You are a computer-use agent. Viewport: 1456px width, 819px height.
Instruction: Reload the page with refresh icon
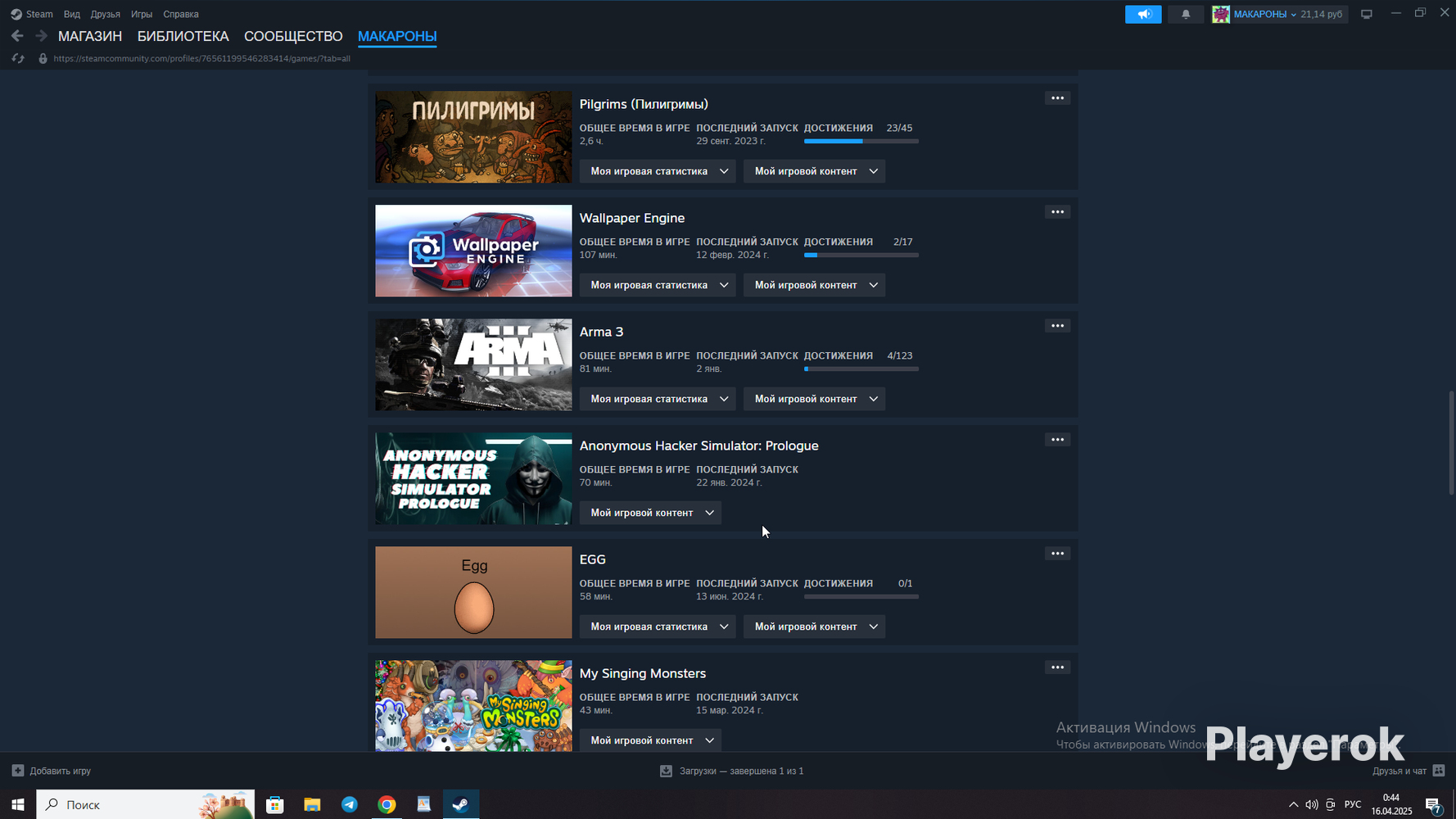click(x=18, y=58)
